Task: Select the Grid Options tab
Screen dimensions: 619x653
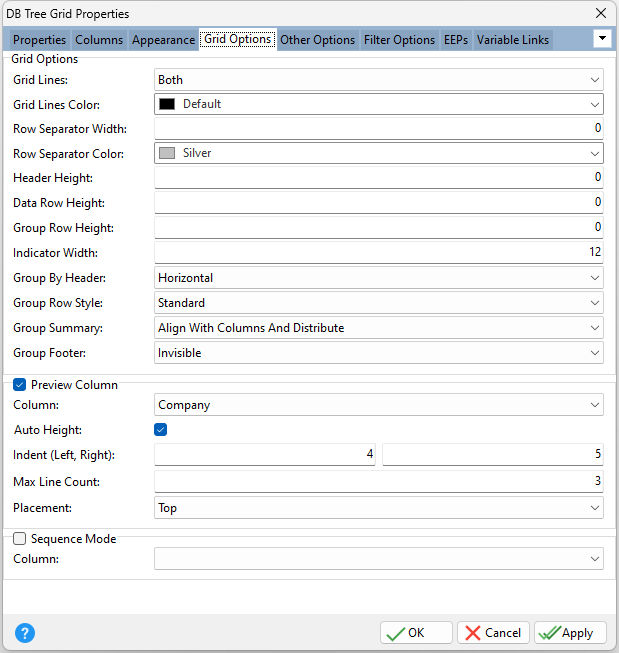Action: 238,39
